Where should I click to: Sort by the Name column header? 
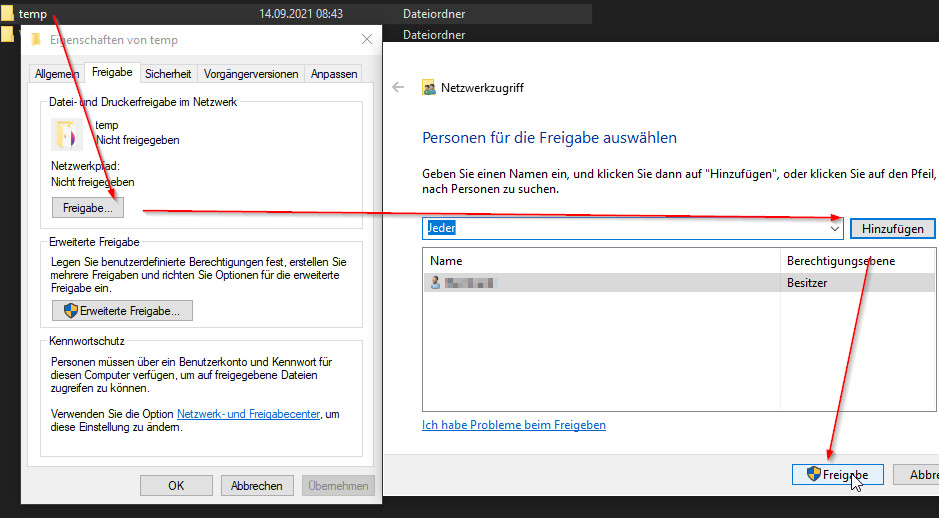pos(600,261)
